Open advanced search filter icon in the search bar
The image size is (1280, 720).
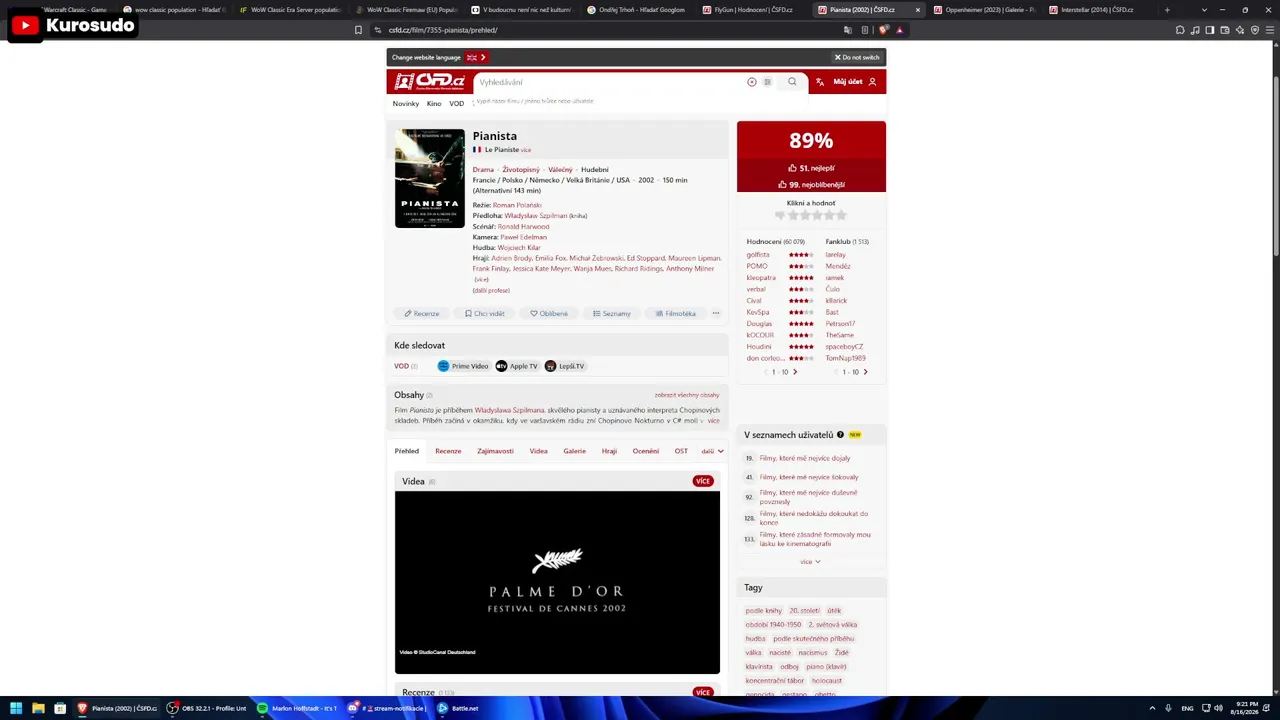click(767, 82)
